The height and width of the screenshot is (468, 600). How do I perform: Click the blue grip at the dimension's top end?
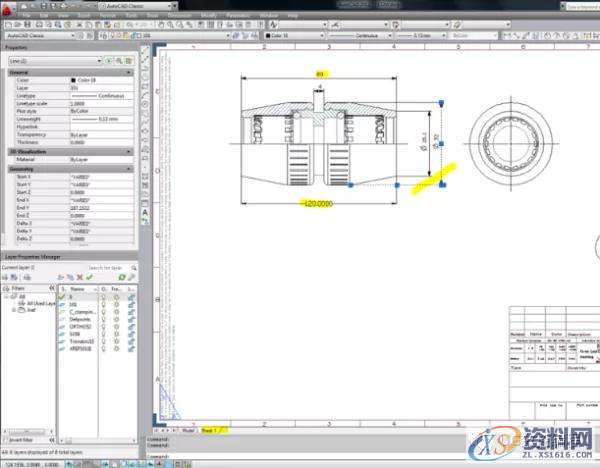click(442, 103)
